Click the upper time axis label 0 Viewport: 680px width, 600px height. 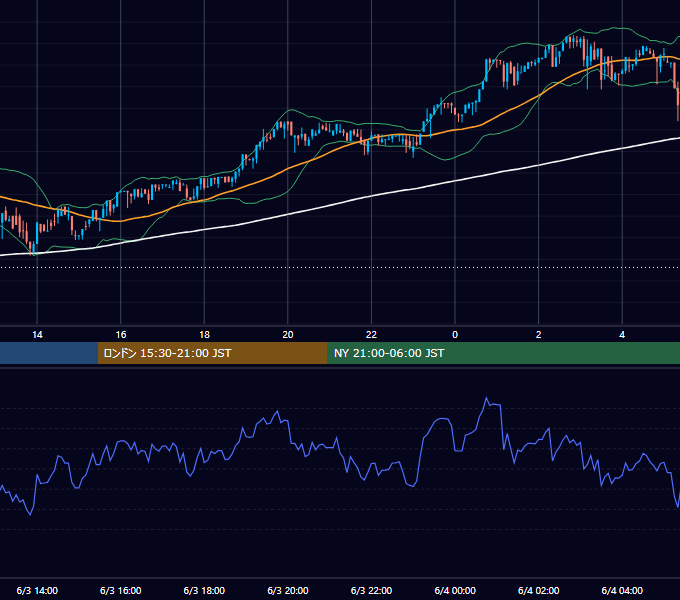(455, 335)
